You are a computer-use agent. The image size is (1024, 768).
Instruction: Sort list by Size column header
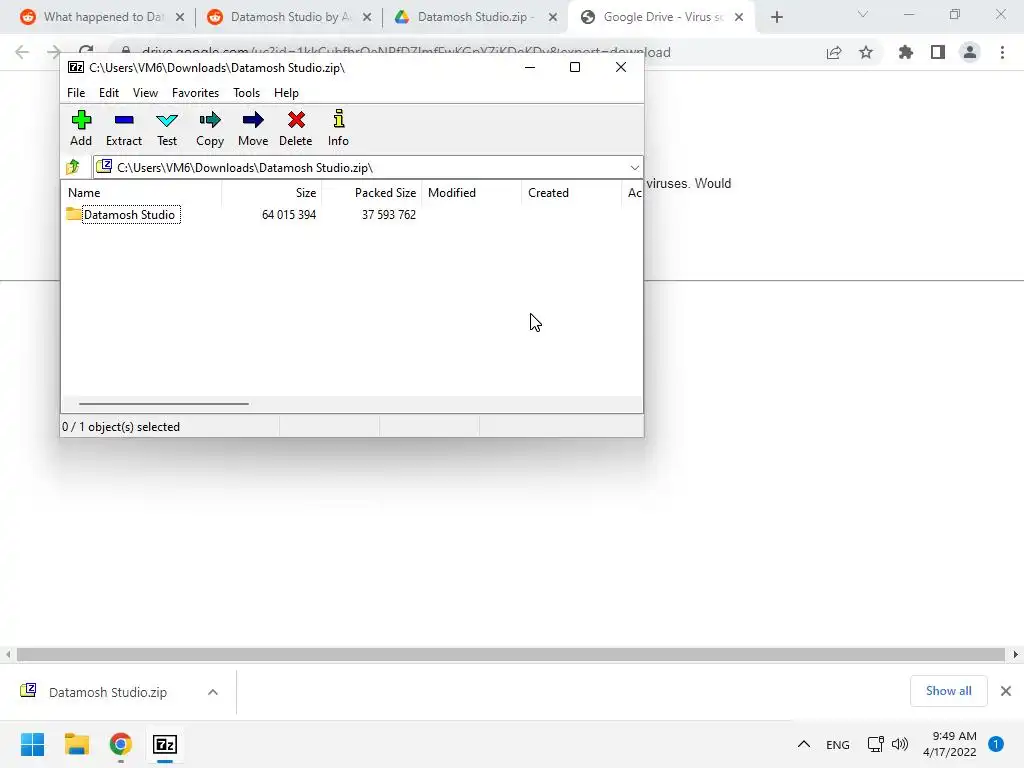tap(272, 193)
